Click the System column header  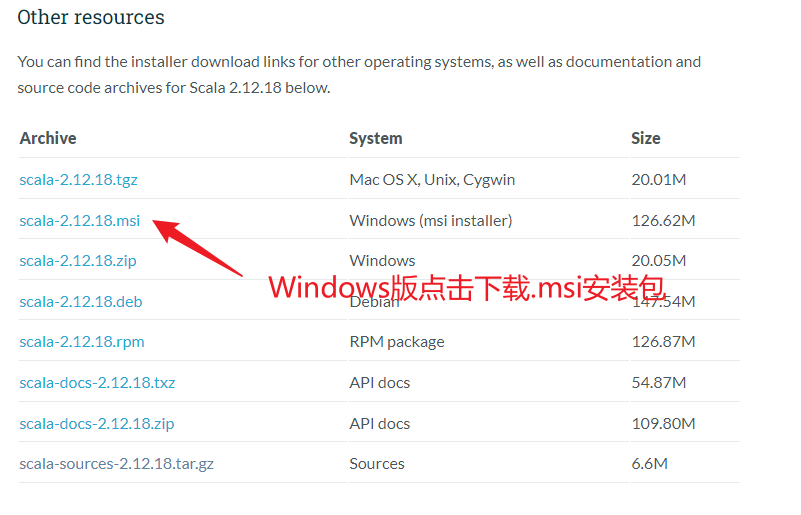[x=376, y=138]
